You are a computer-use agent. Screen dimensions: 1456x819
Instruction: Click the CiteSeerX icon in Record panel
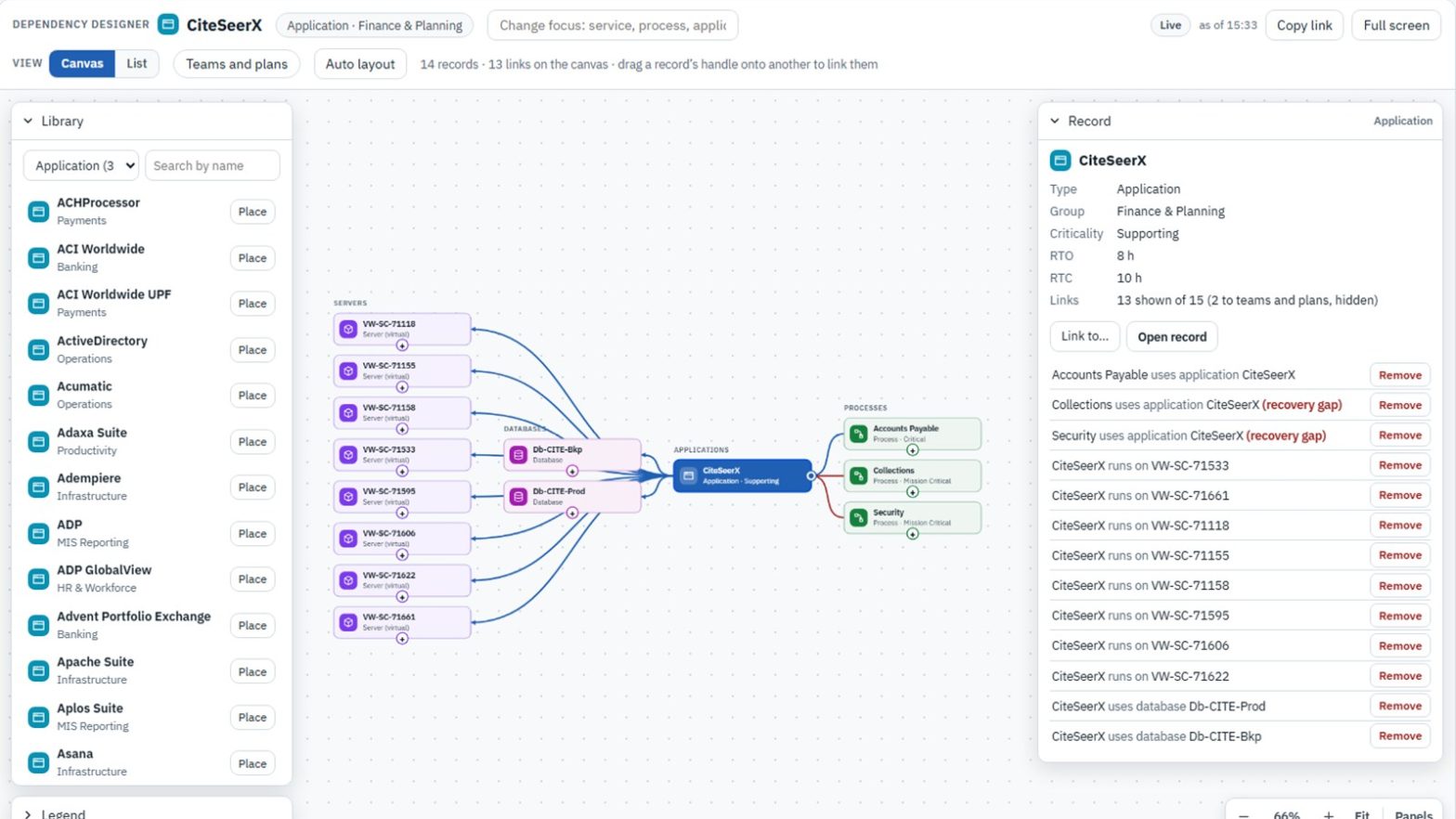1060,161
